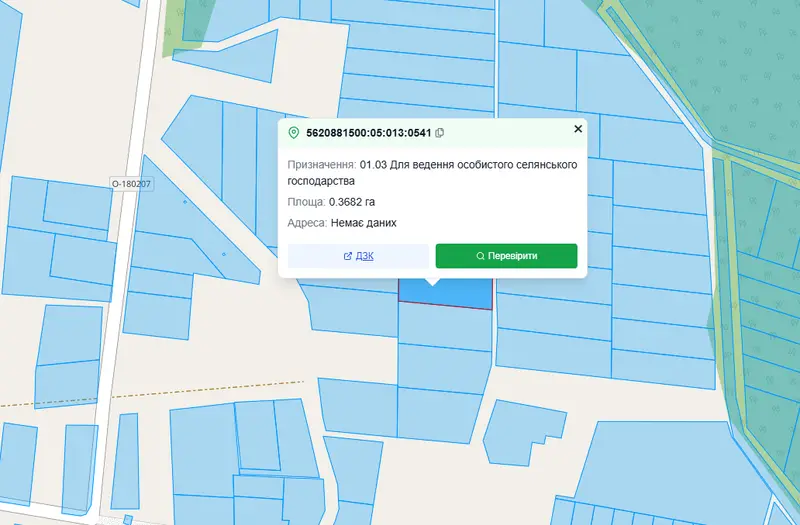Viewport: 800px width, 525px height.
Task: Copy the cadastral number with the copy icon
Action: (439, 133)
